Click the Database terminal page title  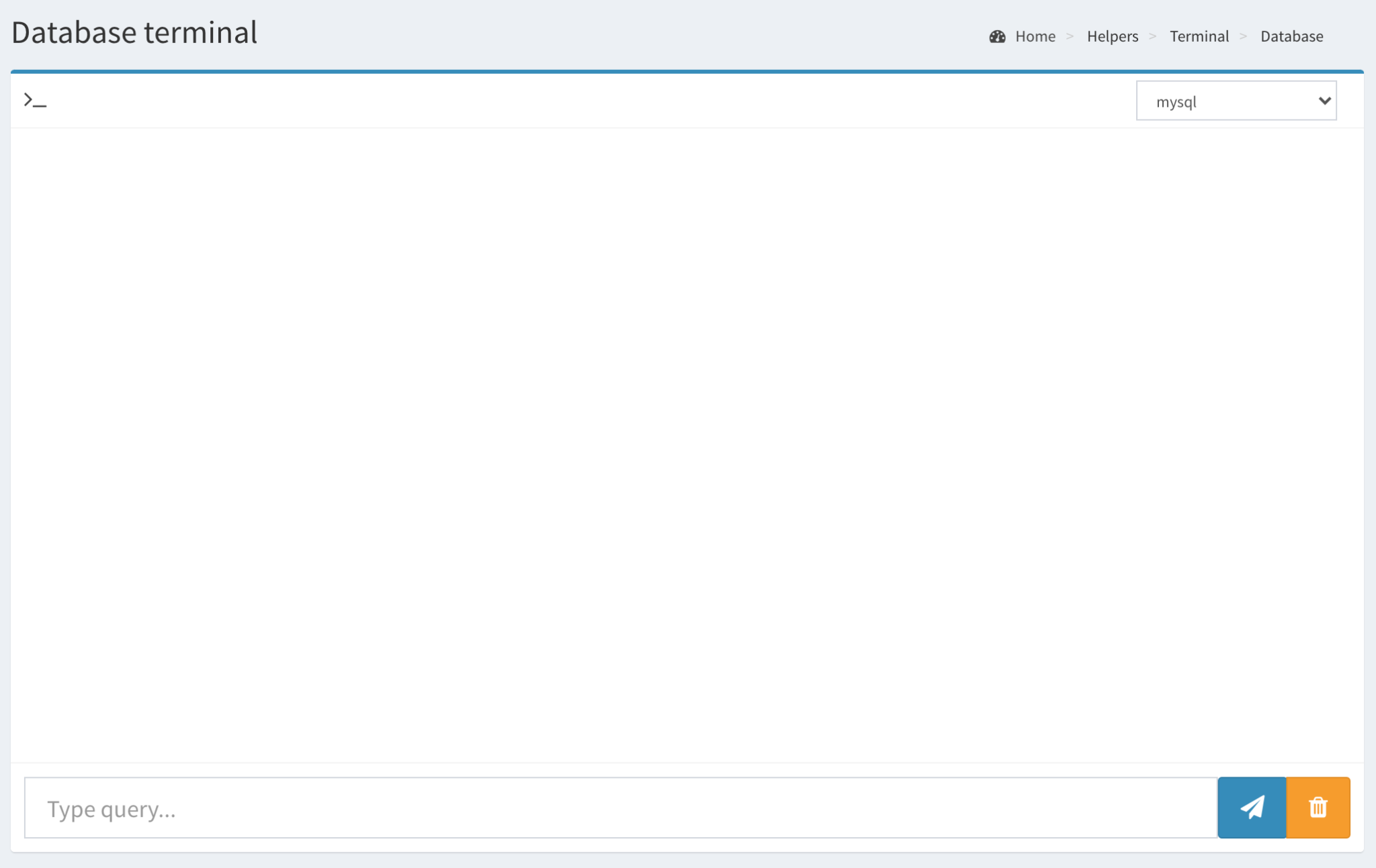point(134,32)
